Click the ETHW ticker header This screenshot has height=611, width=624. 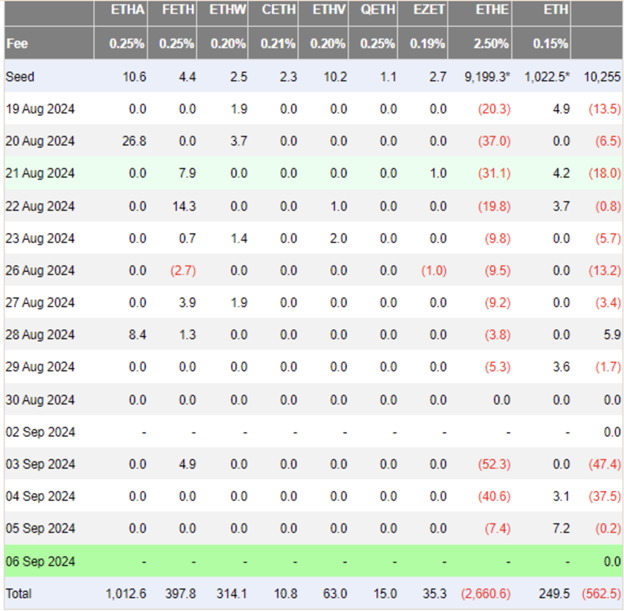click(228, 11)
